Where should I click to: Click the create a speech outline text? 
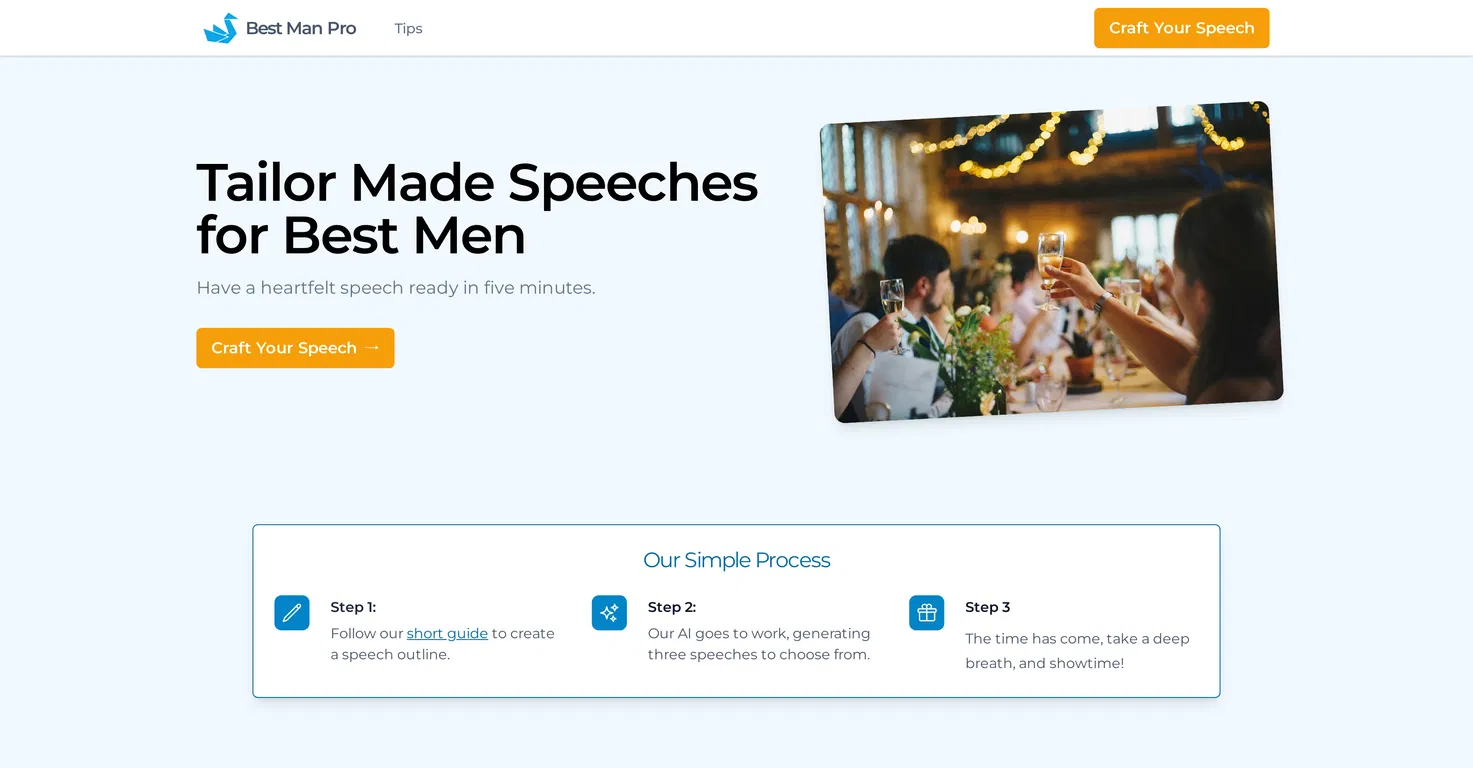(442, 644)
